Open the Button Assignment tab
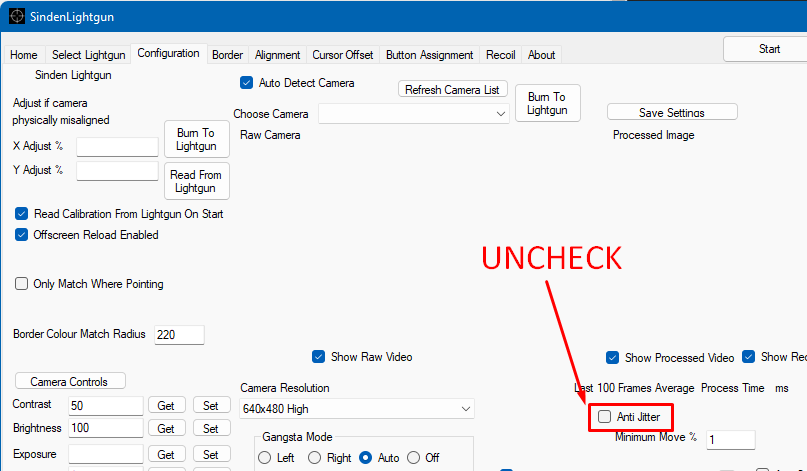This screenshot has height=471, width=807. pos(429,55)
